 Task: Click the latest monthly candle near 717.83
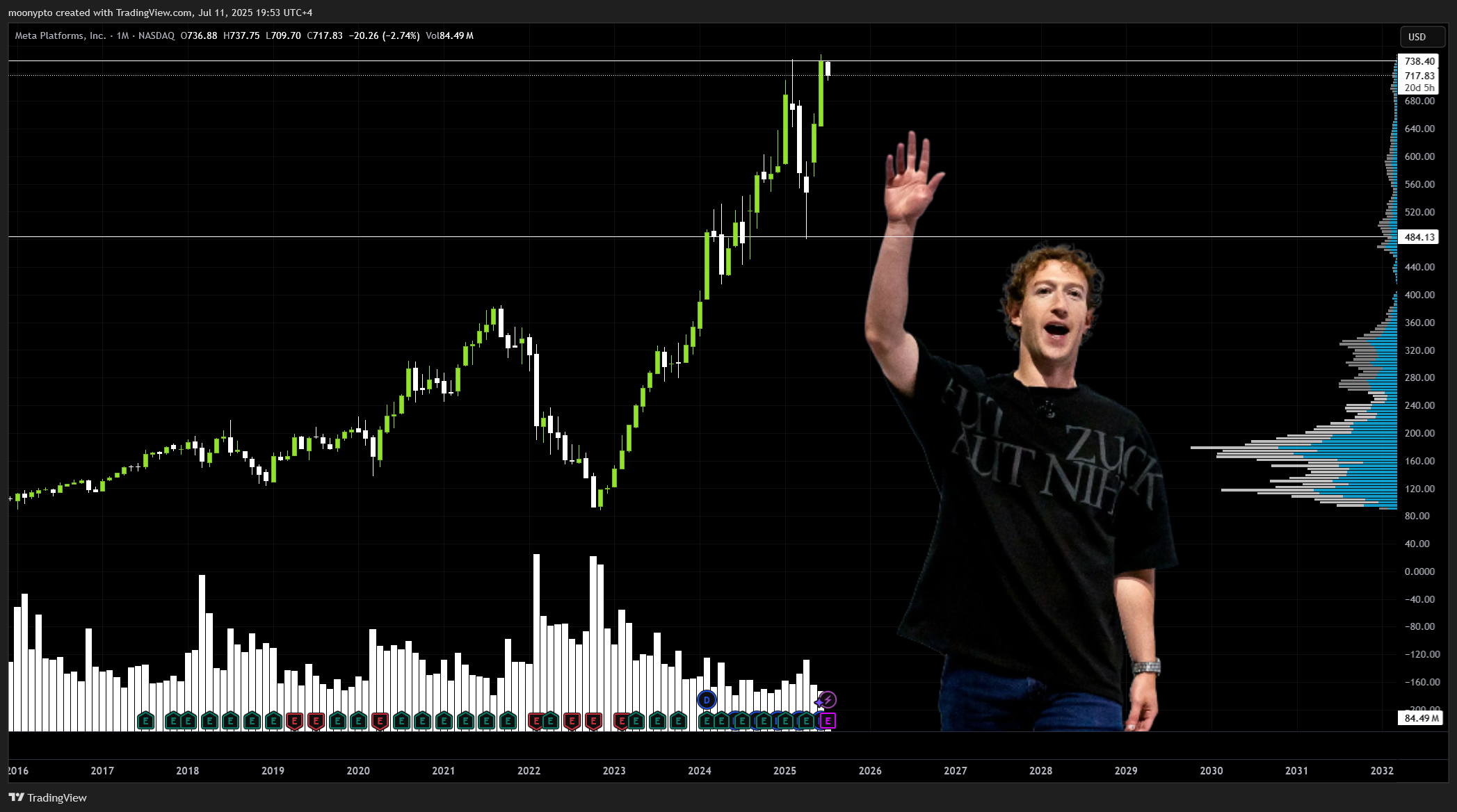828,69
